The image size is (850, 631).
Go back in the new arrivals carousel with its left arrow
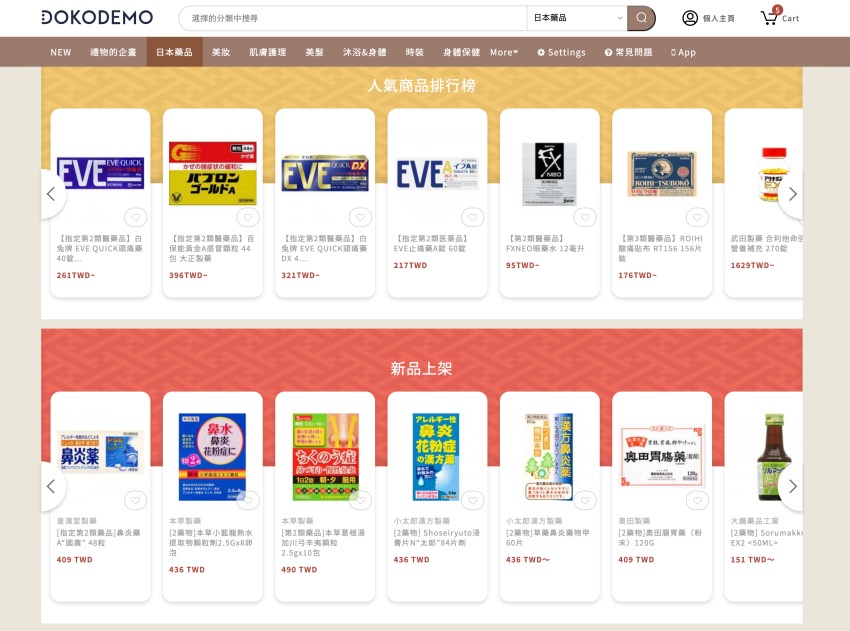(51, 486)
